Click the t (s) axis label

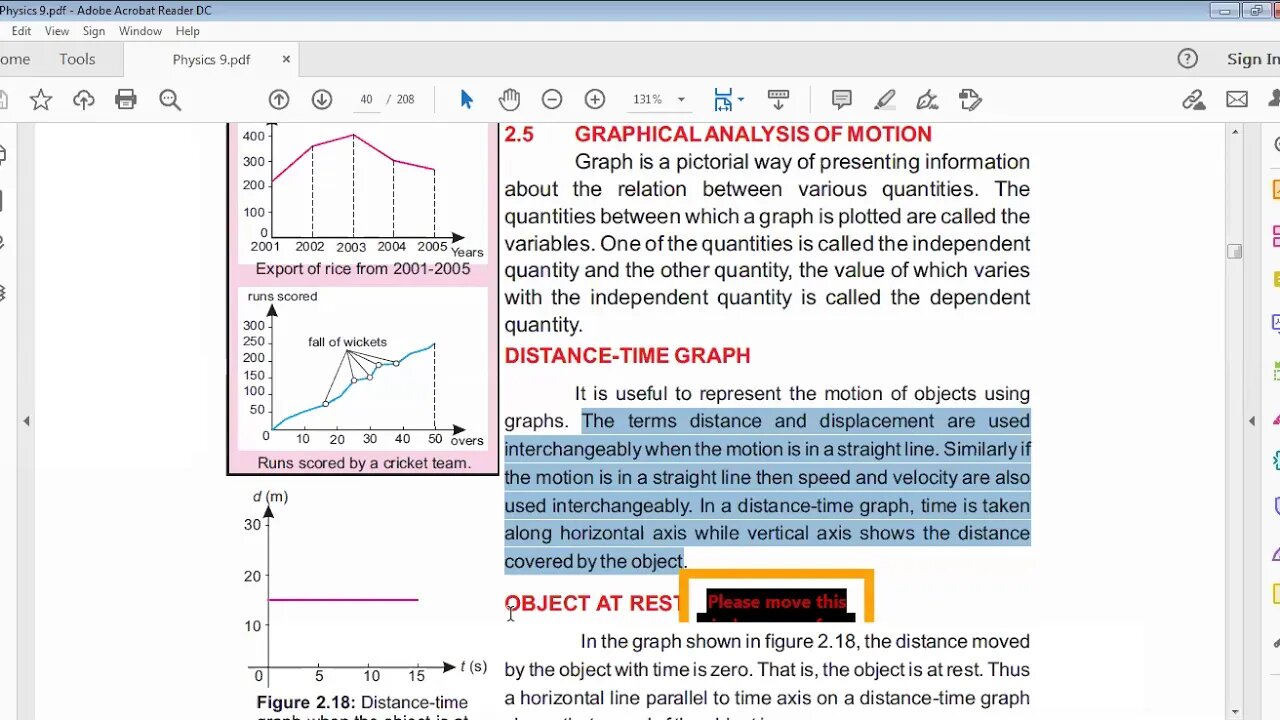click(x=474, y=666)
